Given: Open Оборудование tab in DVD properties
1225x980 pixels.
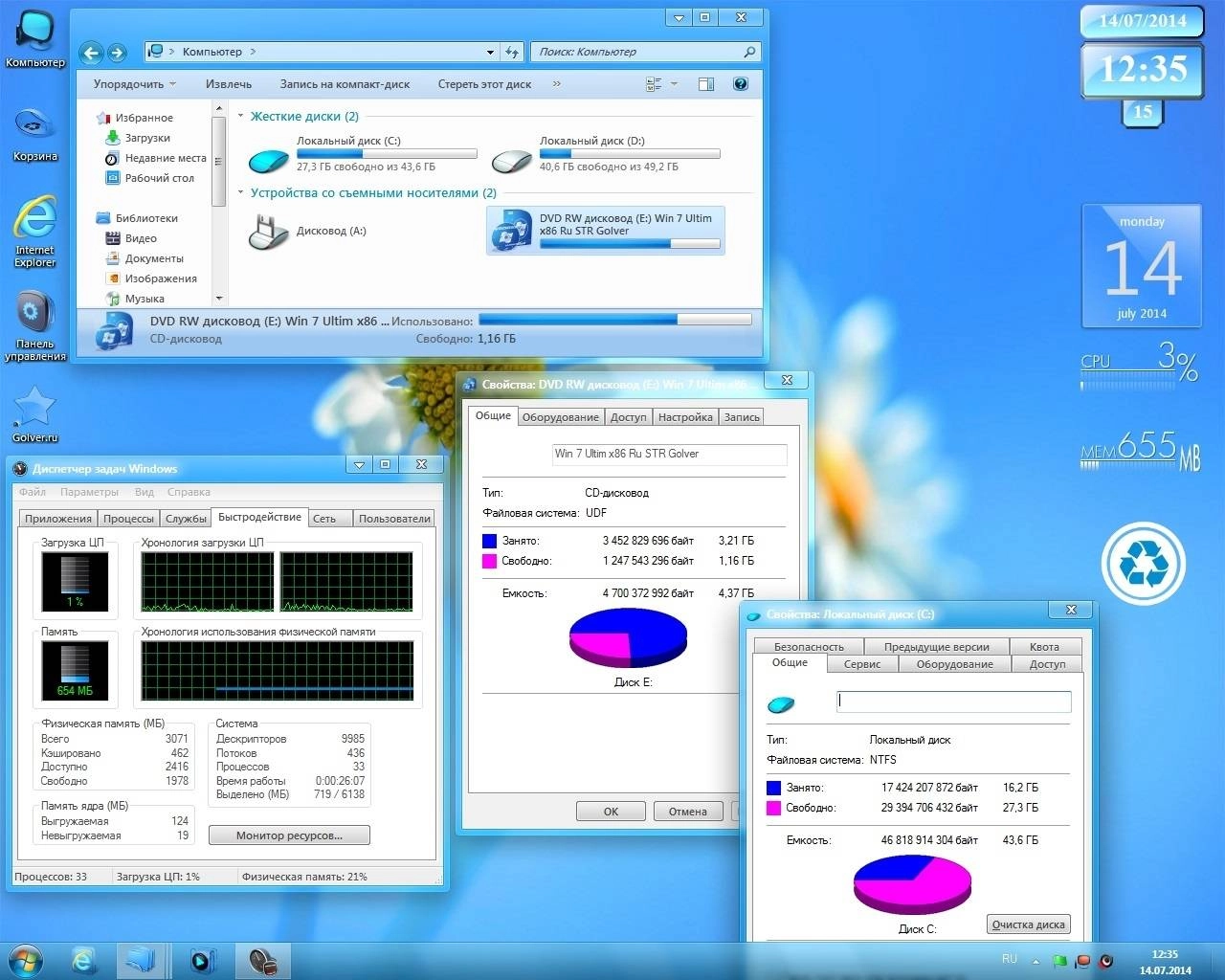Looking at the screenshot, I should [561, 417].
